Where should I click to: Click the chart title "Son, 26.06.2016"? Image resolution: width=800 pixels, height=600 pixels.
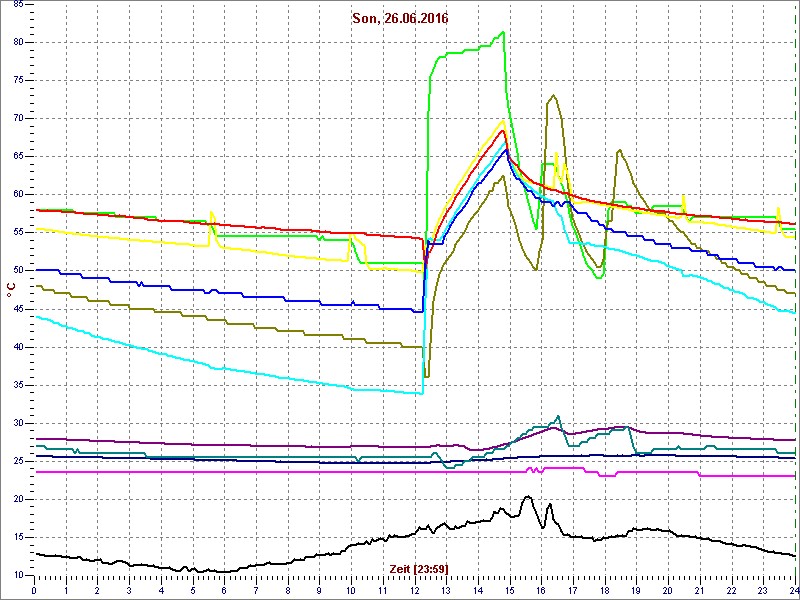point(400,19)
